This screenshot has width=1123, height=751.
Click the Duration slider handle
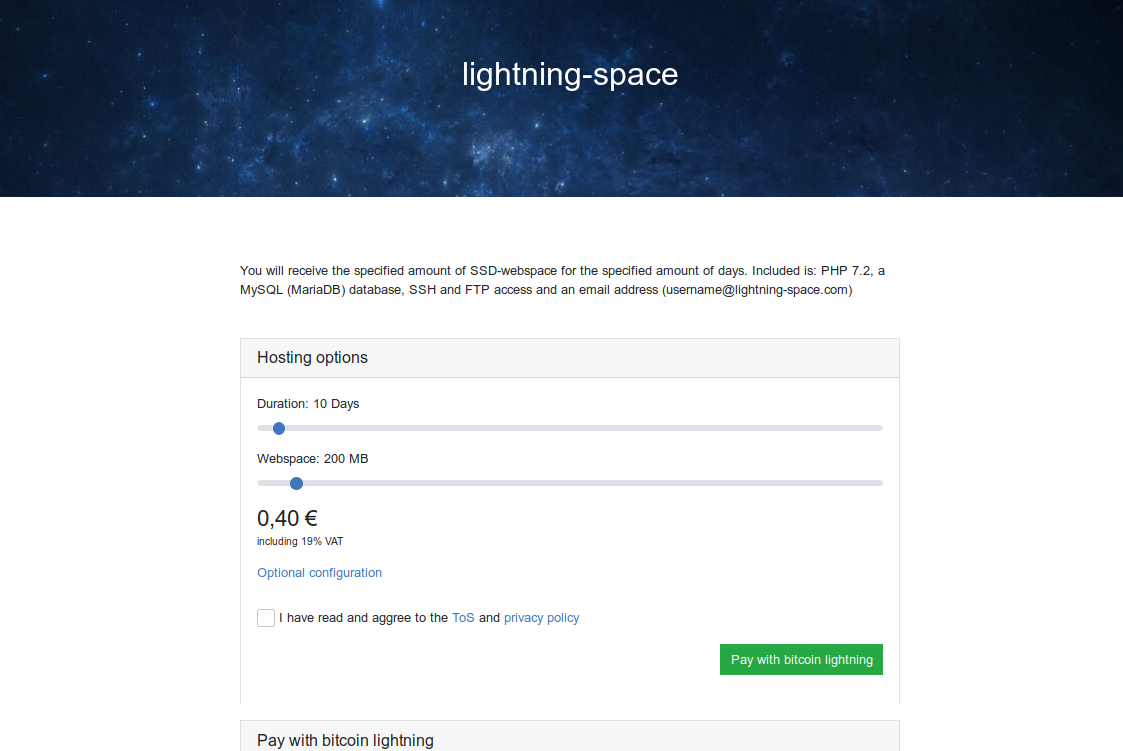coord(279,428)
